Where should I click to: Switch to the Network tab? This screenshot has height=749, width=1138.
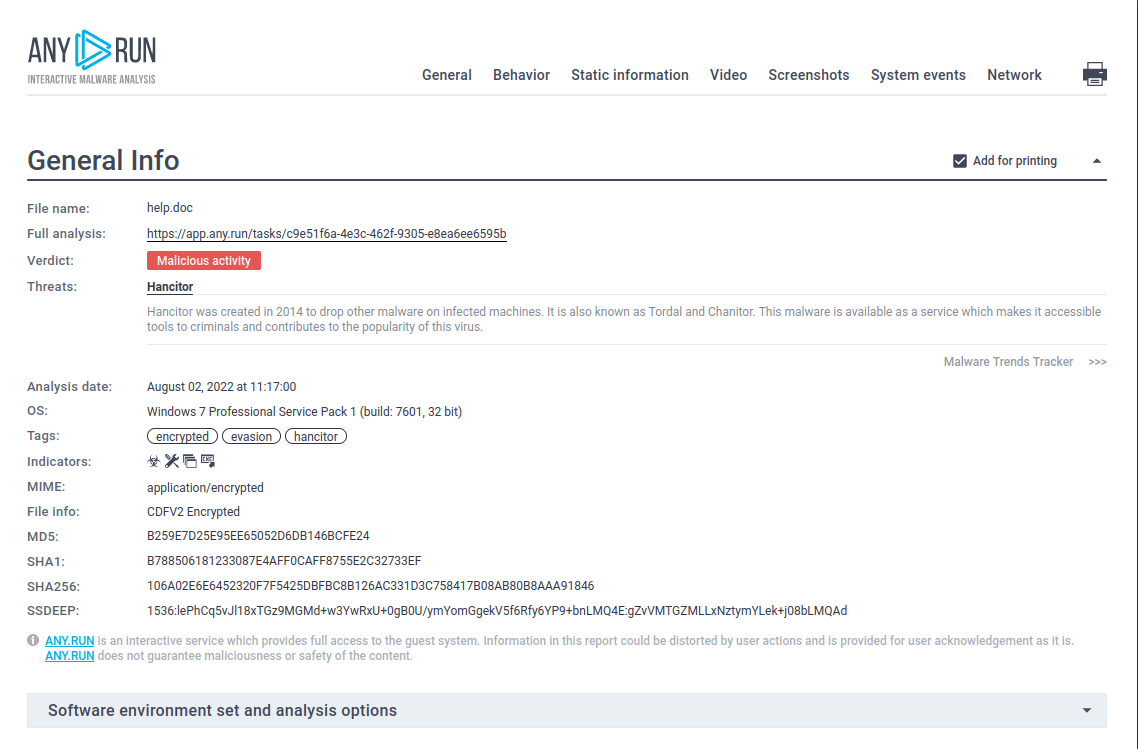(x=1014, y=74)
